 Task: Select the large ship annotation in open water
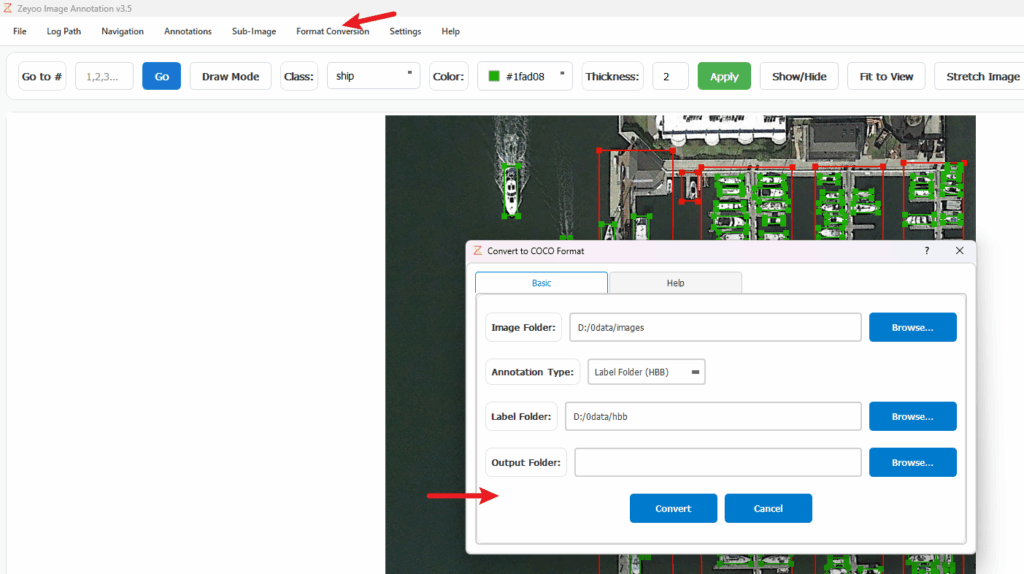(x=511, y=190)
